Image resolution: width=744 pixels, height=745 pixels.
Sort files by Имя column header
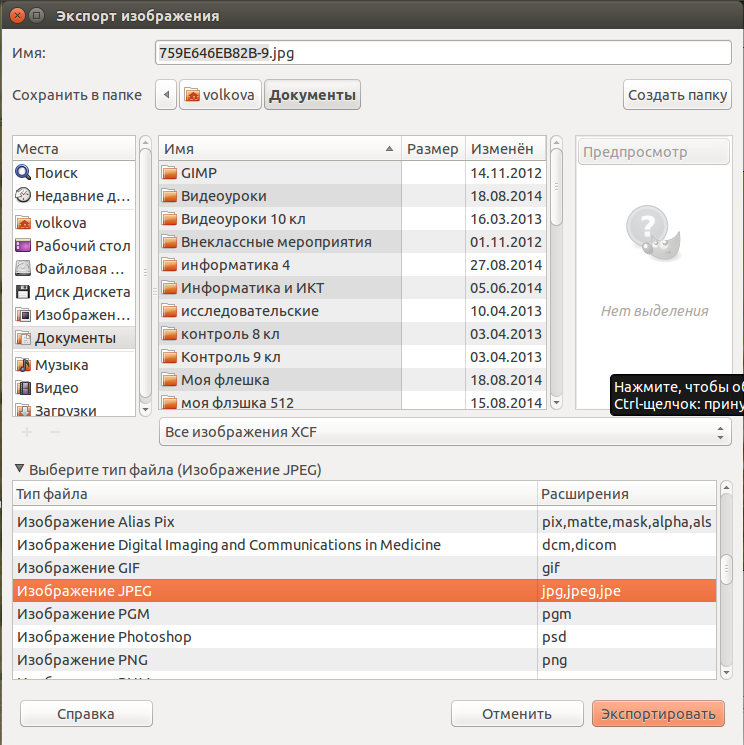point(278,149)
